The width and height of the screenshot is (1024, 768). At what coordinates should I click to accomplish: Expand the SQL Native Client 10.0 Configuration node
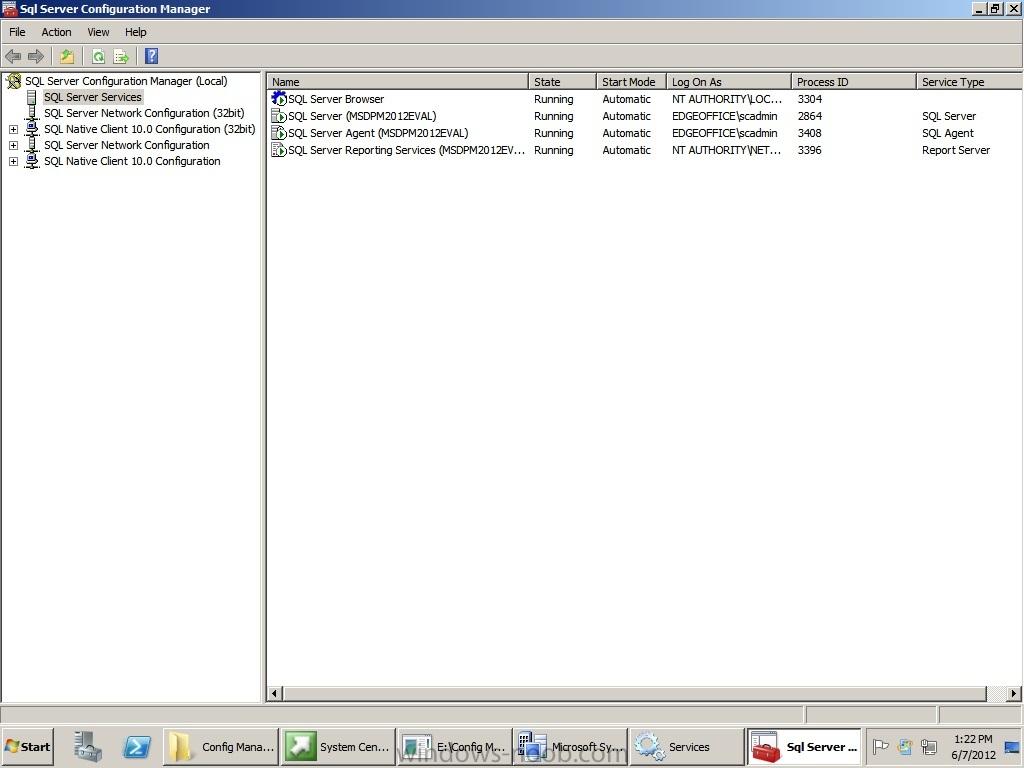click(x=13, y=161)
